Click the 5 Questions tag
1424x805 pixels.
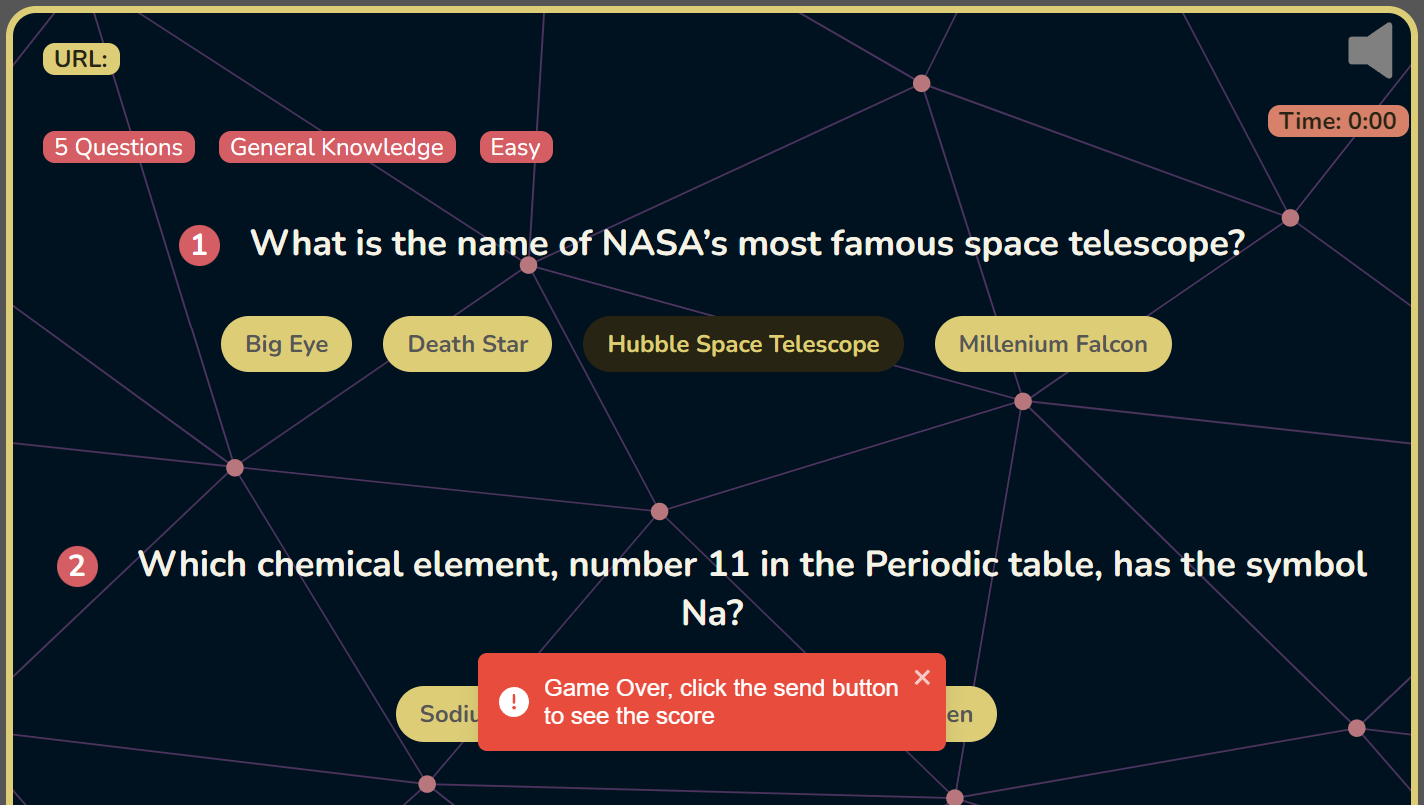point(118,147)
